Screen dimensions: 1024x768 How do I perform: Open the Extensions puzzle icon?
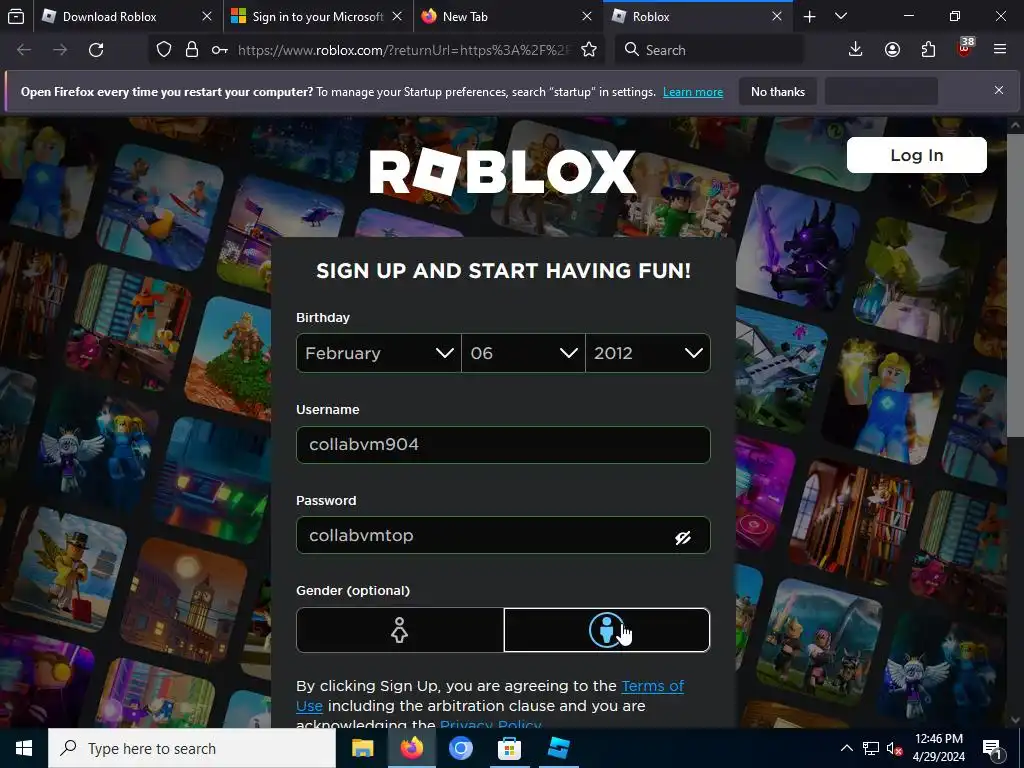point(928,50)
